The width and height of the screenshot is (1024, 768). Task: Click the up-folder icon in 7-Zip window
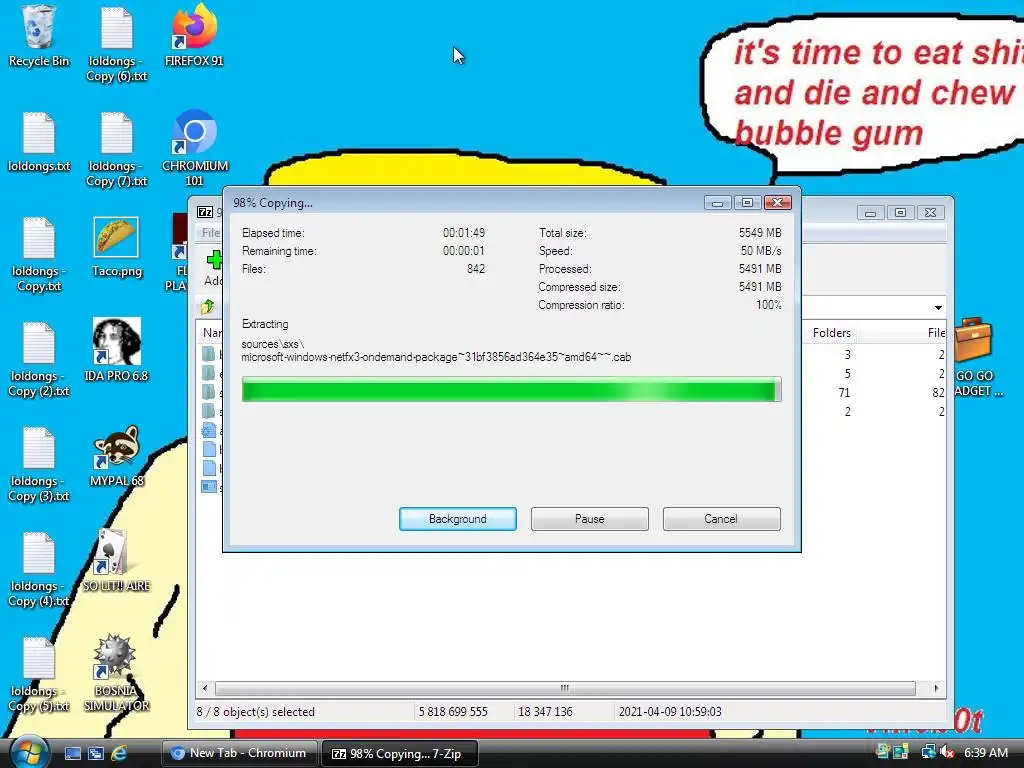[208, 306]
